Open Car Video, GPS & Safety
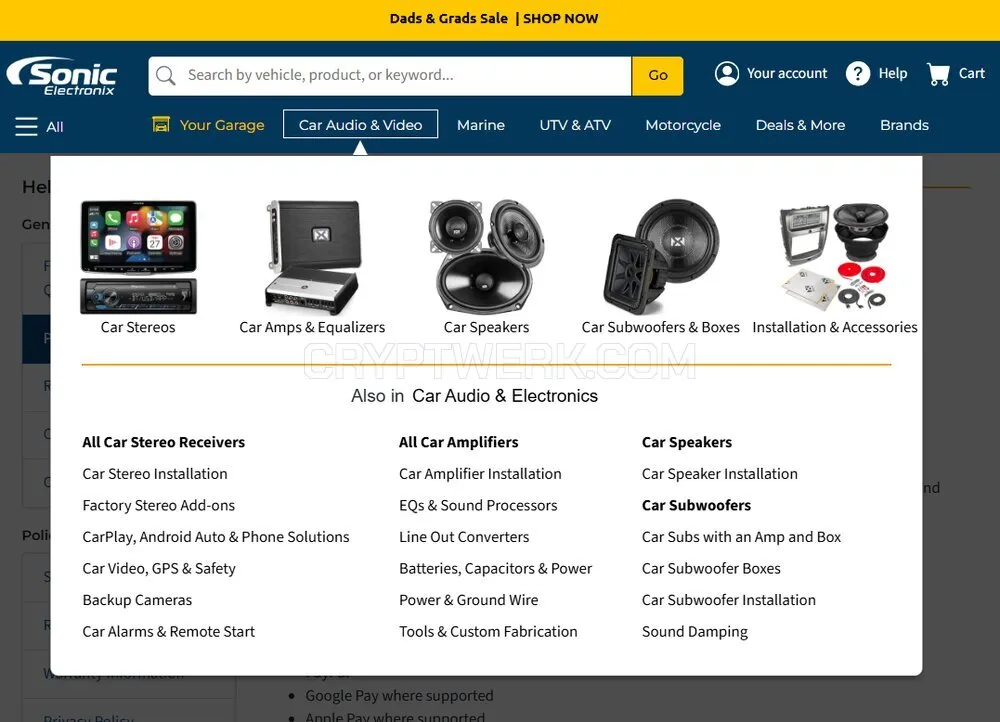Image resolution: width=1000 pixels, height=722 pixels. pyautogui.click(x=159, y=568)
